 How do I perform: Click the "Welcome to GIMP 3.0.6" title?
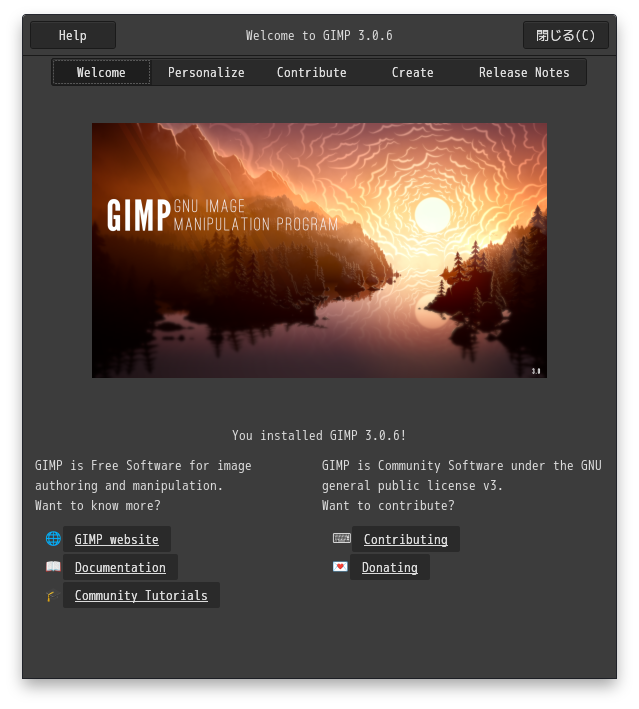click(319, 35)
